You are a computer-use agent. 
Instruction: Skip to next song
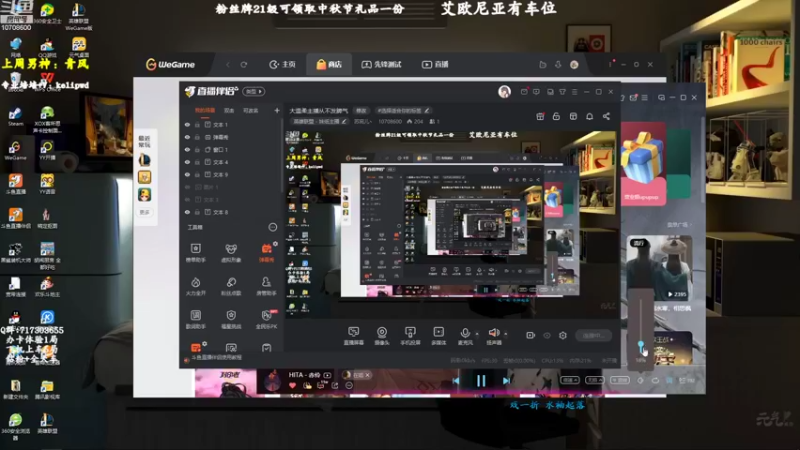[x=506, y=381]
